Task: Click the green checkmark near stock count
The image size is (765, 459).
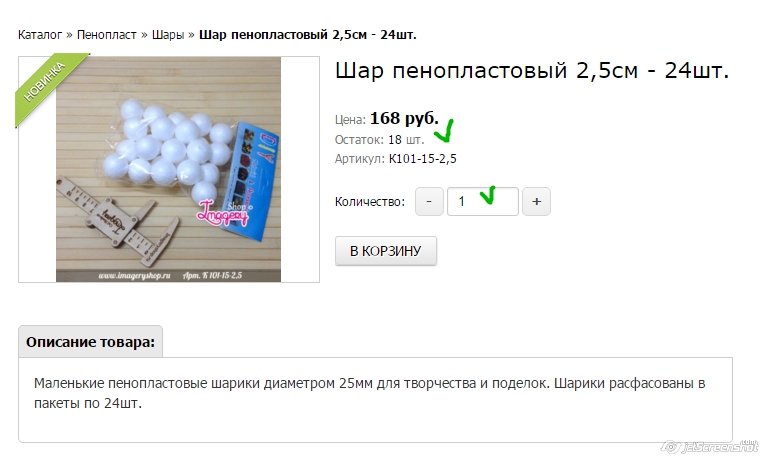Action: click(444, 131)
